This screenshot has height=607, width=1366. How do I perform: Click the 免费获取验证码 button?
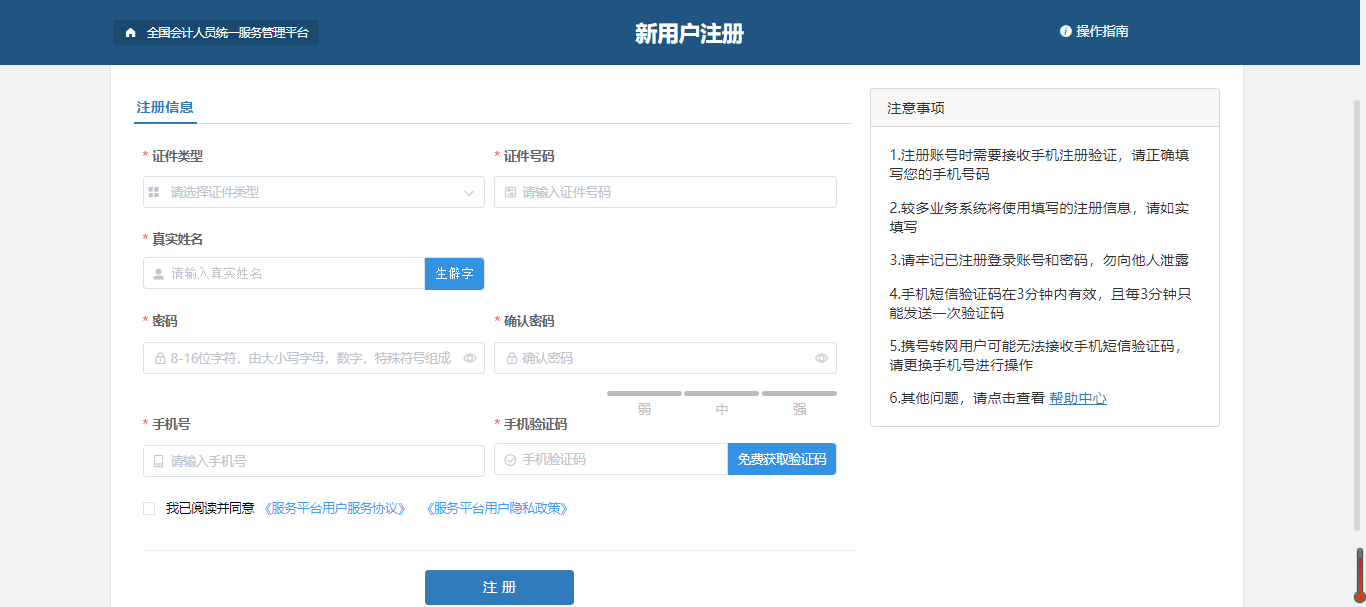(781, 460)
